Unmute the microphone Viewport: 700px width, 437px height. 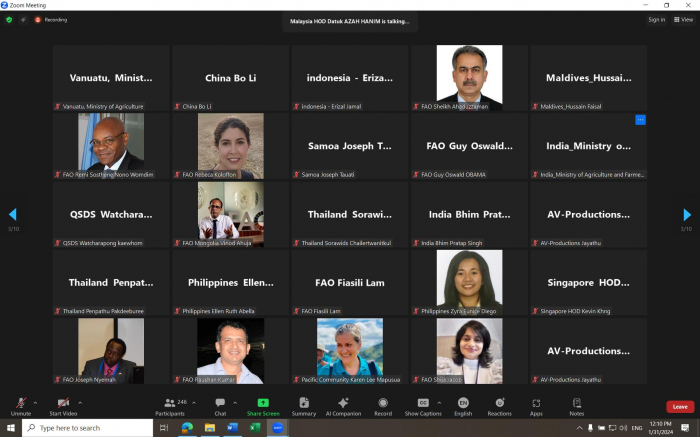tap(20, 404)
